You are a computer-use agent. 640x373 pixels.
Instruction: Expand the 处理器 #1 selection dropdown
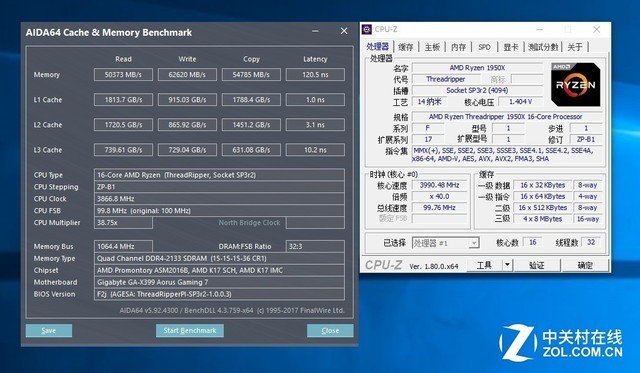(473, 243)
